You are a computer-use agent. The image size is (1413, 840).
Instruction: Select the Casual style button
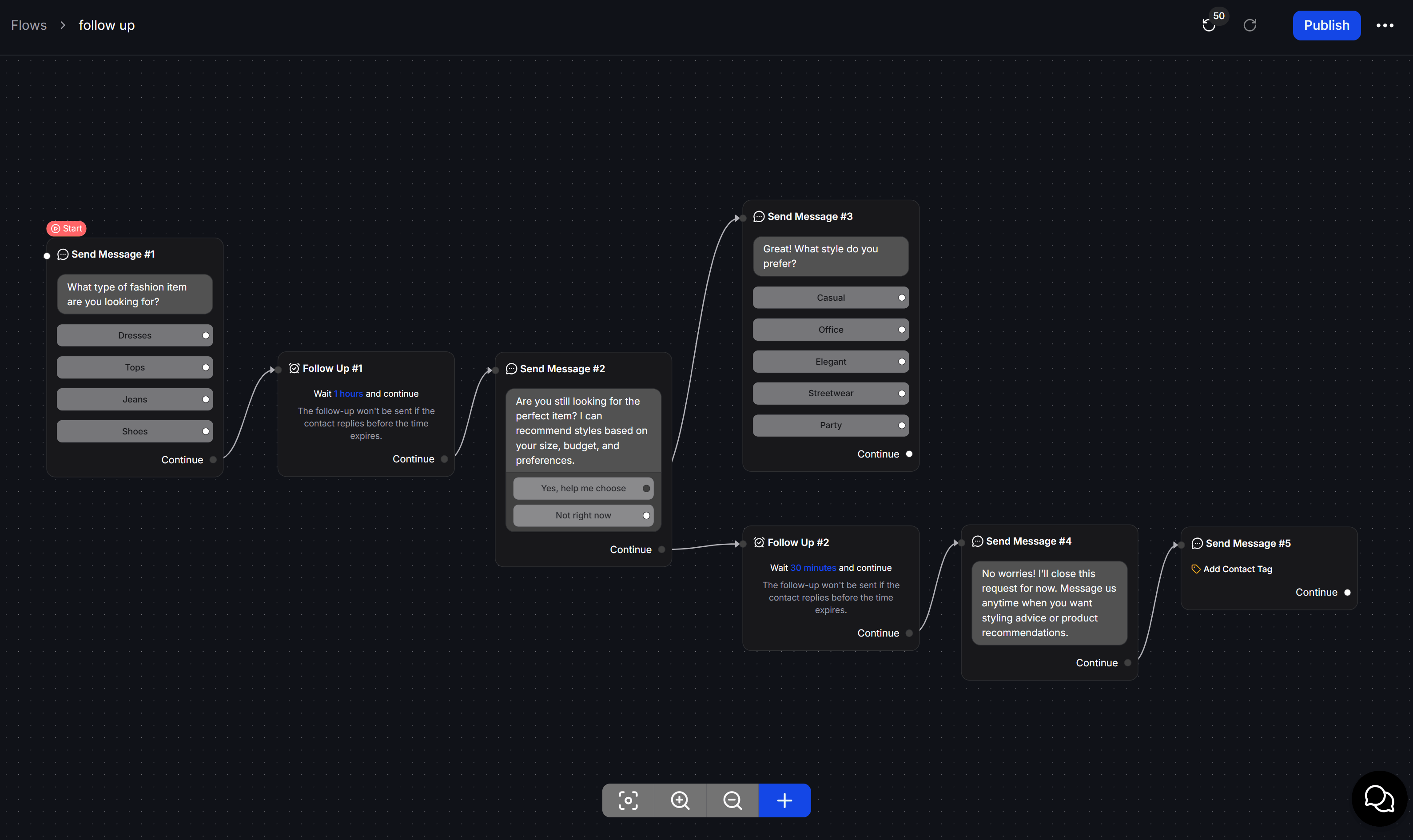tap(831, 298)
